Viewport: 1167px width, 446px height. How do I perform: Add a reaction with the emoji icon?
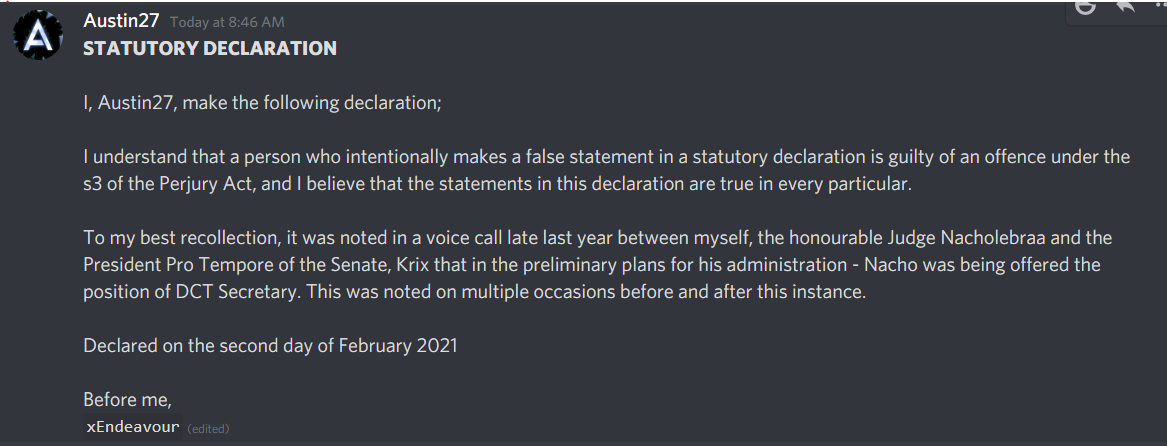[x=1086, y=7]
